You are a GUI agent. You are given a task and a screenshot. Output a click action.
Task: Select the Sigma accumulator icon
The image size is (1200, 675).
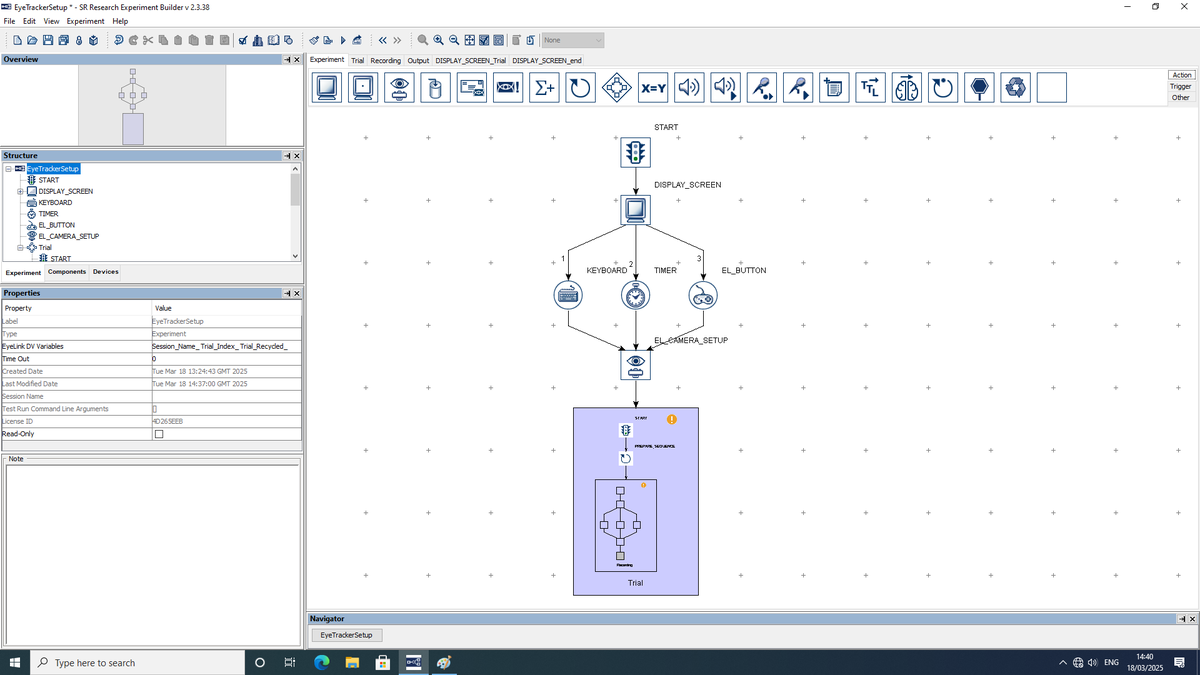click(x=543, y=88)
